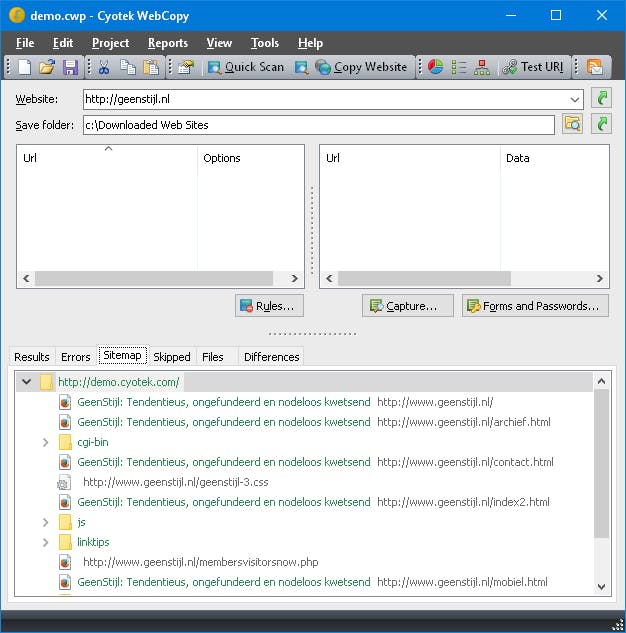Click the Rules... button
The height and width of the screenshot is (633, 626).
(269, 306)
